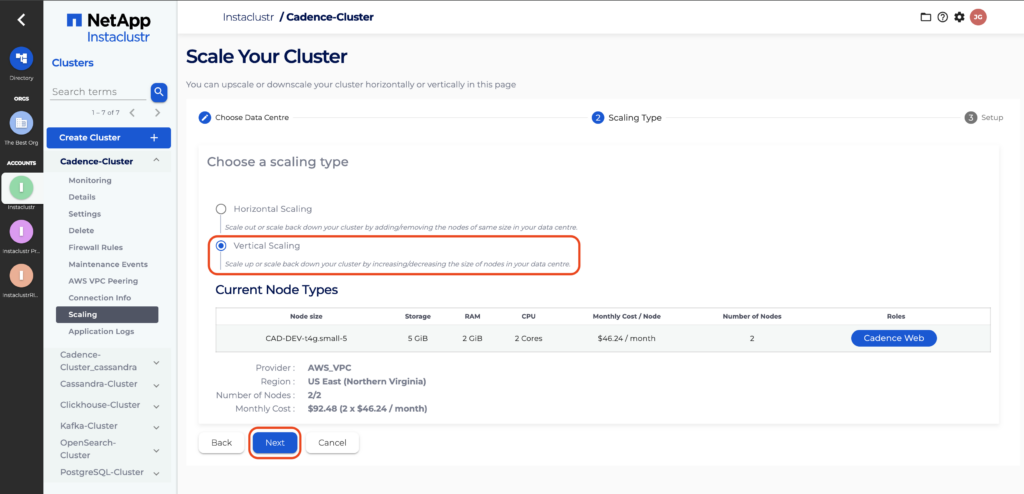Go to next page of cluster list
The width and height of the screenshot is (1024, 494).
(x=157, y=113)
